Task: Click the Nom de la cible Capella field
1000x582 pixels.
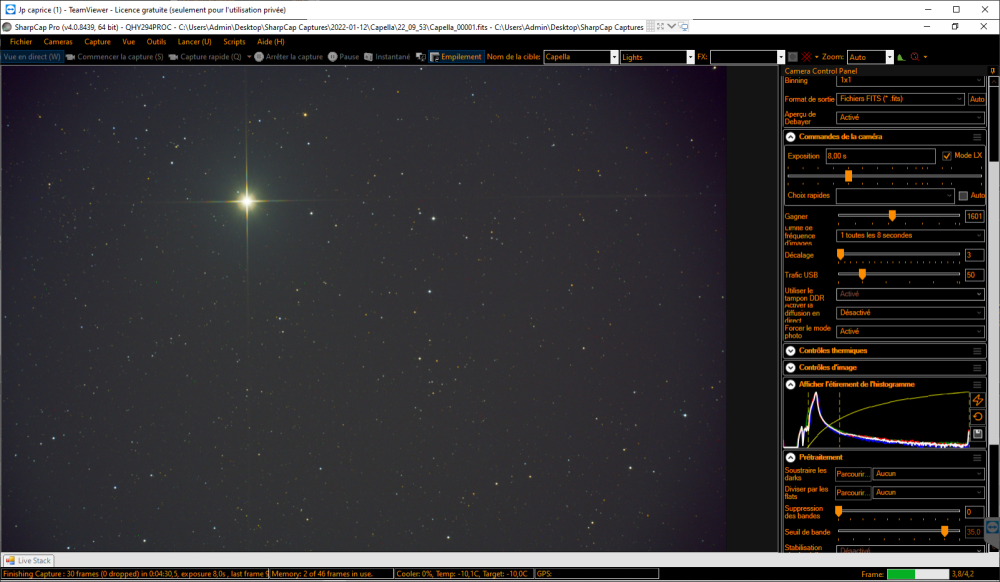Action: click(x=581, y=57)
